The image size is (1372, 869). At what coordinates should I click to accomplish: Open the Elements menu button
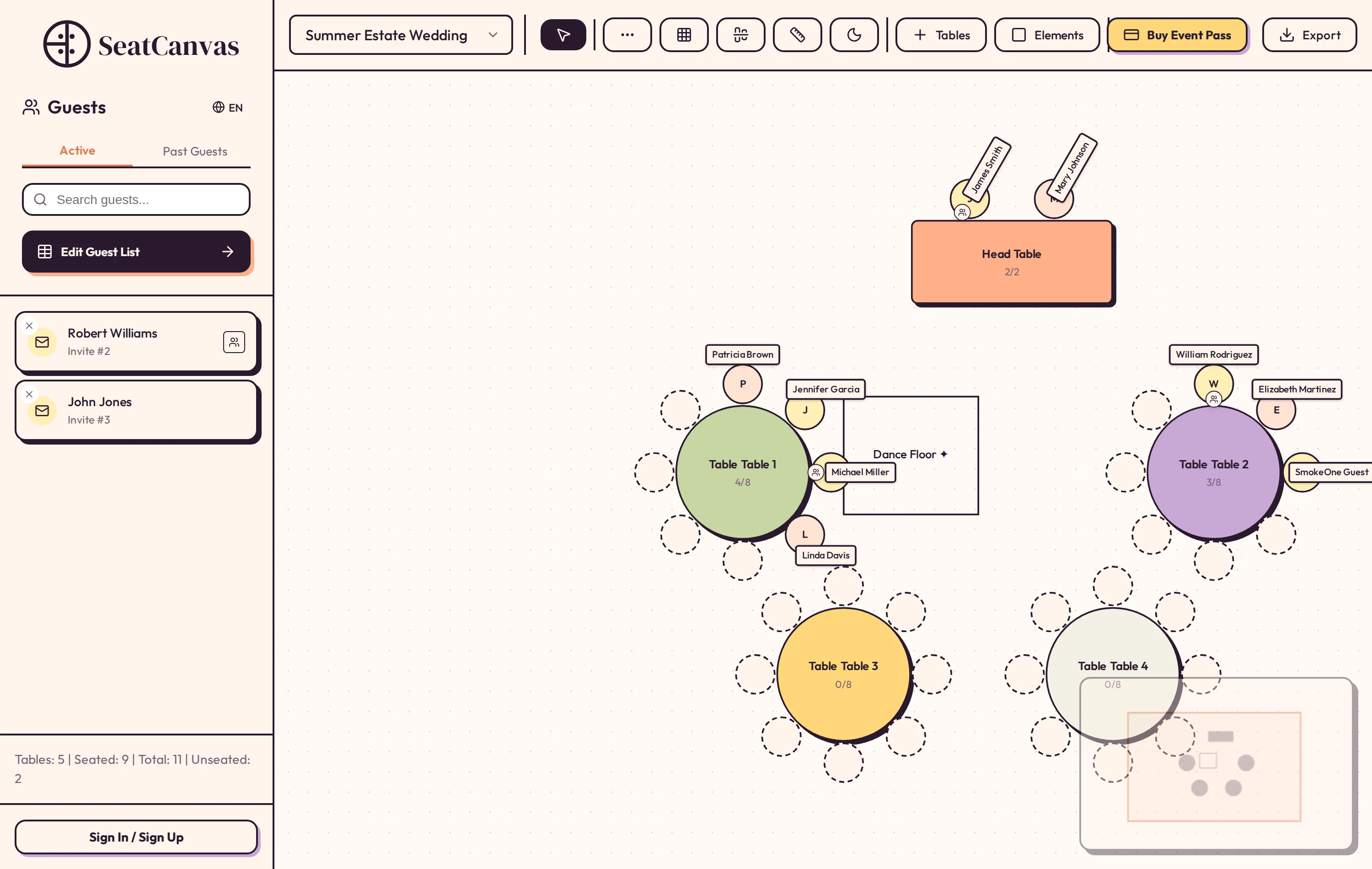(x=1047, y=35)
